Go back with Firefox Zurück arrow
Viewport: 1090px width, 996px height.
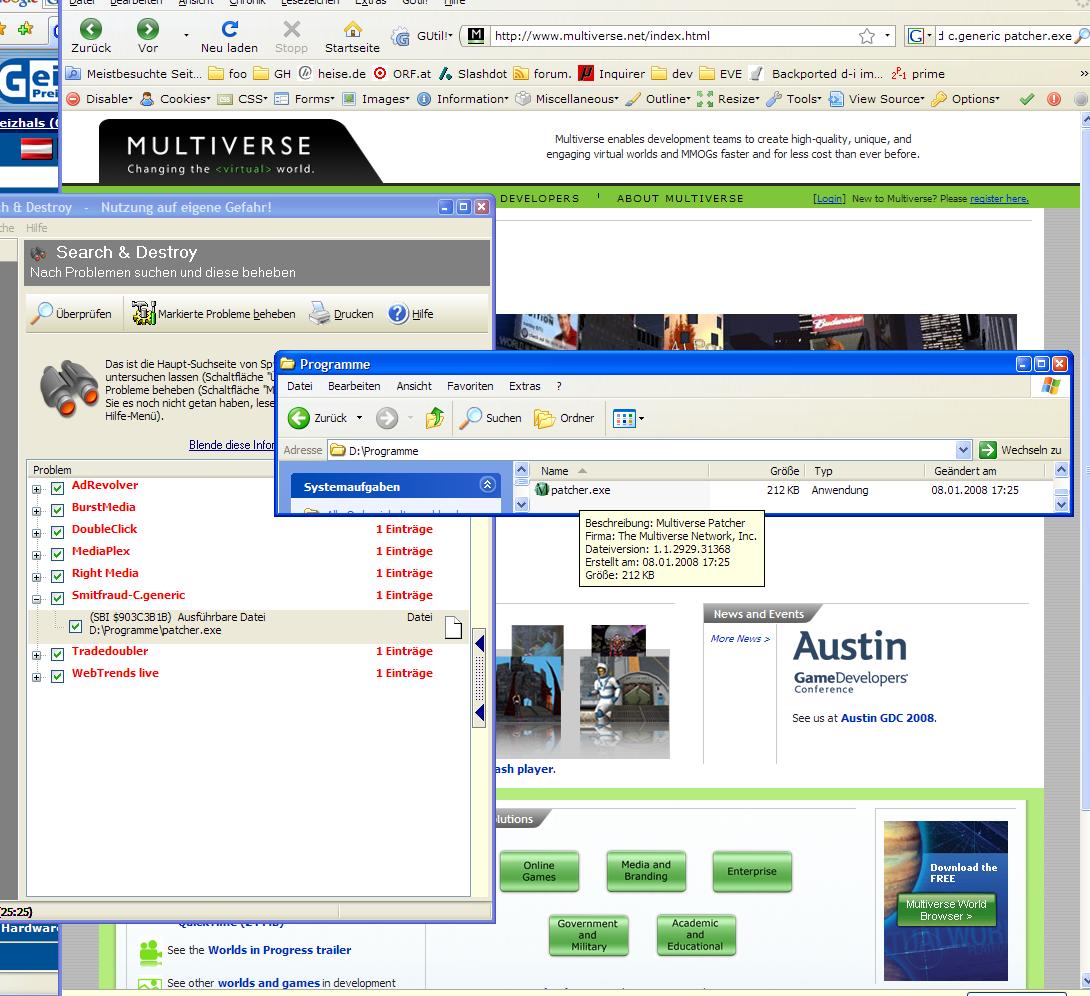click(91, 29)
